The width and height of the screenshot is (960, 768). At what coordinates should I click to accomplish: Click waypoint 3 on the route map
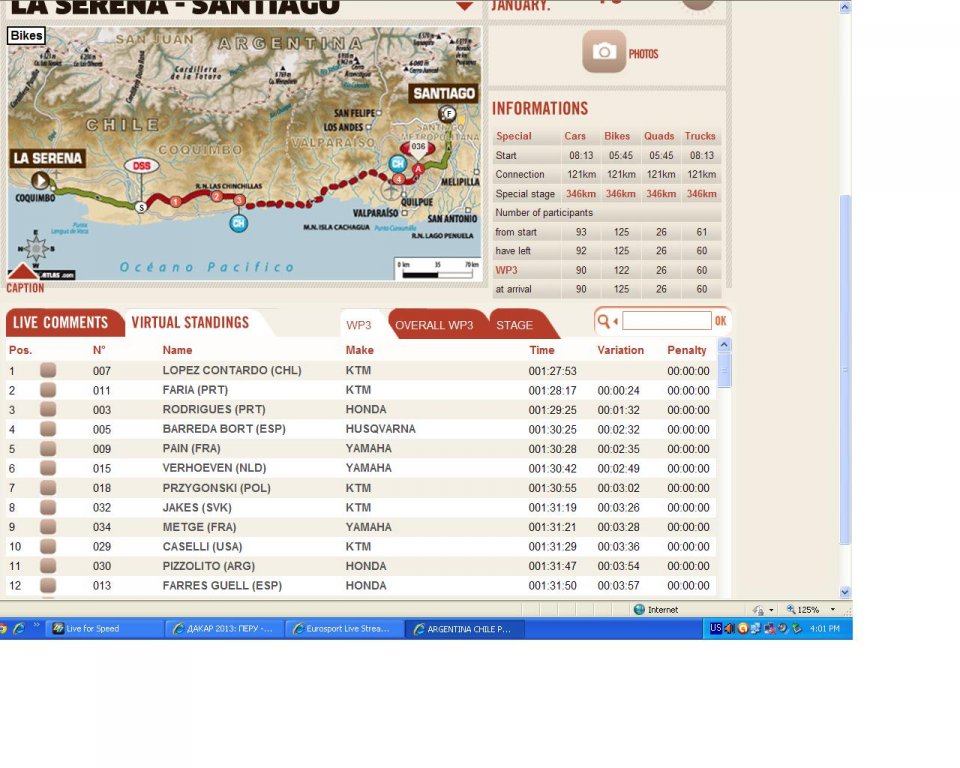click(239, 200)
